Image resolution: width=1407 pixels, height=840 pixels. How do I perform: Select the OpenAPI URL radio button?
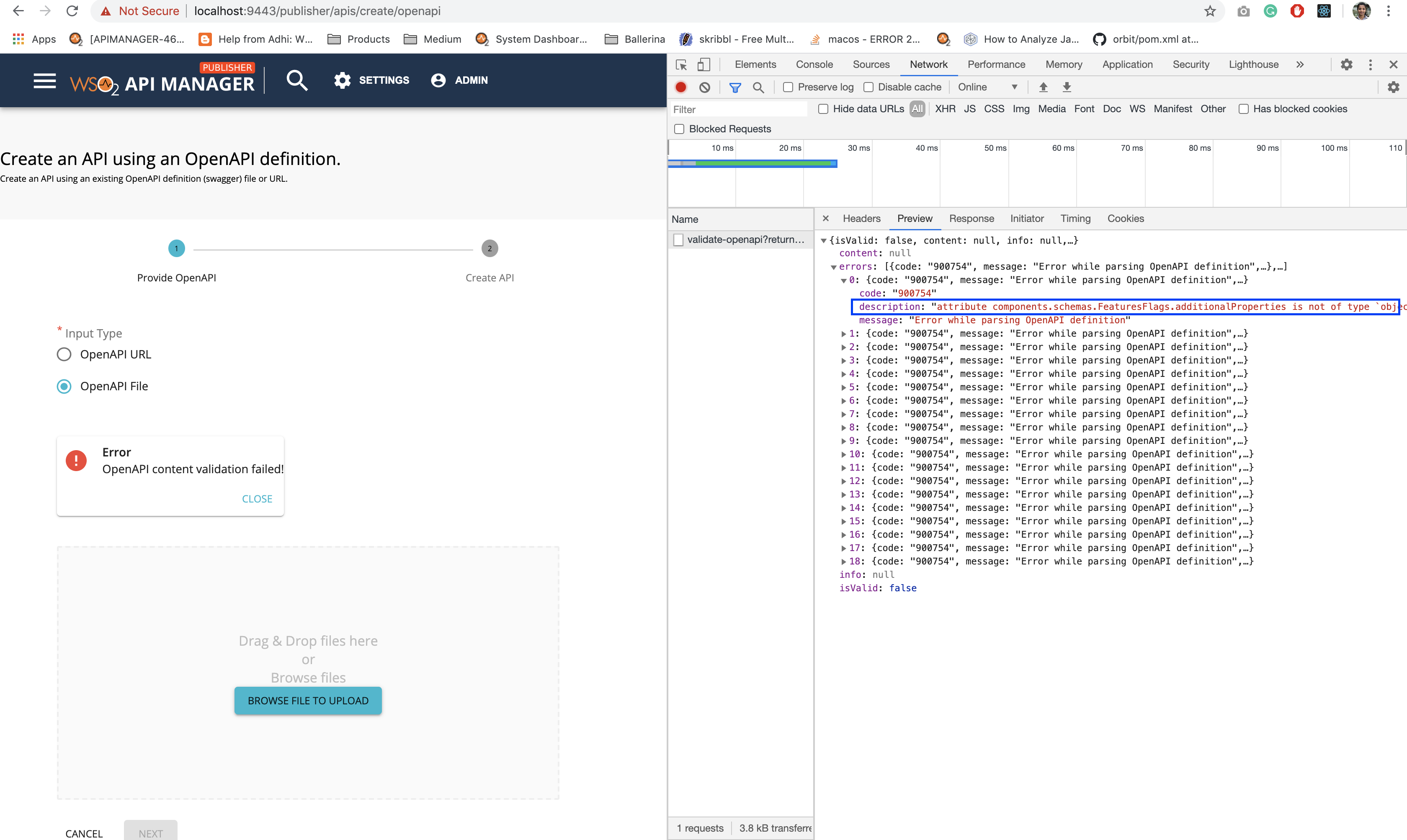tap(64, 354)
